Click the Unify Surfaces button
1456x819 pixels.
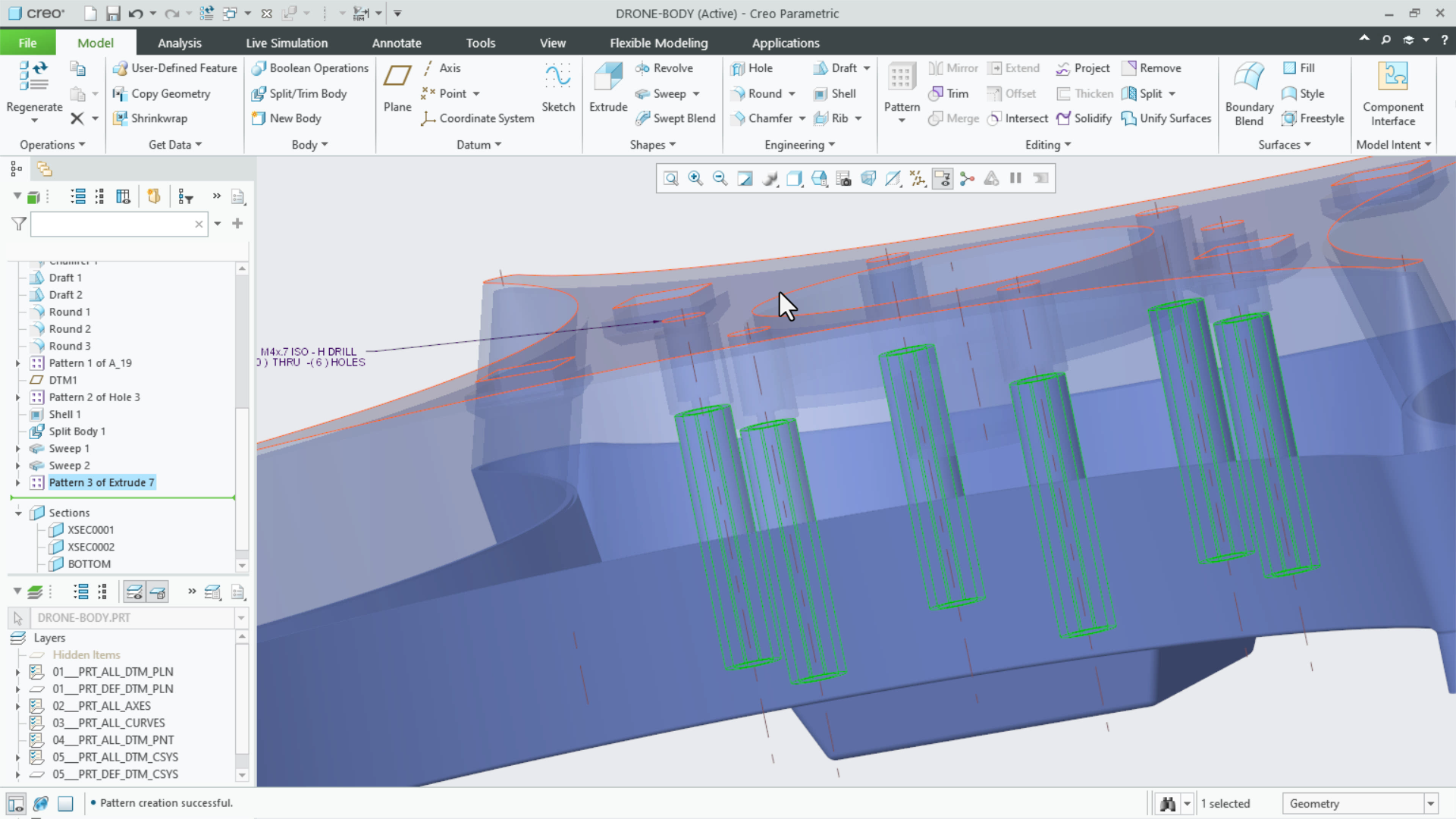[1166, 118]
